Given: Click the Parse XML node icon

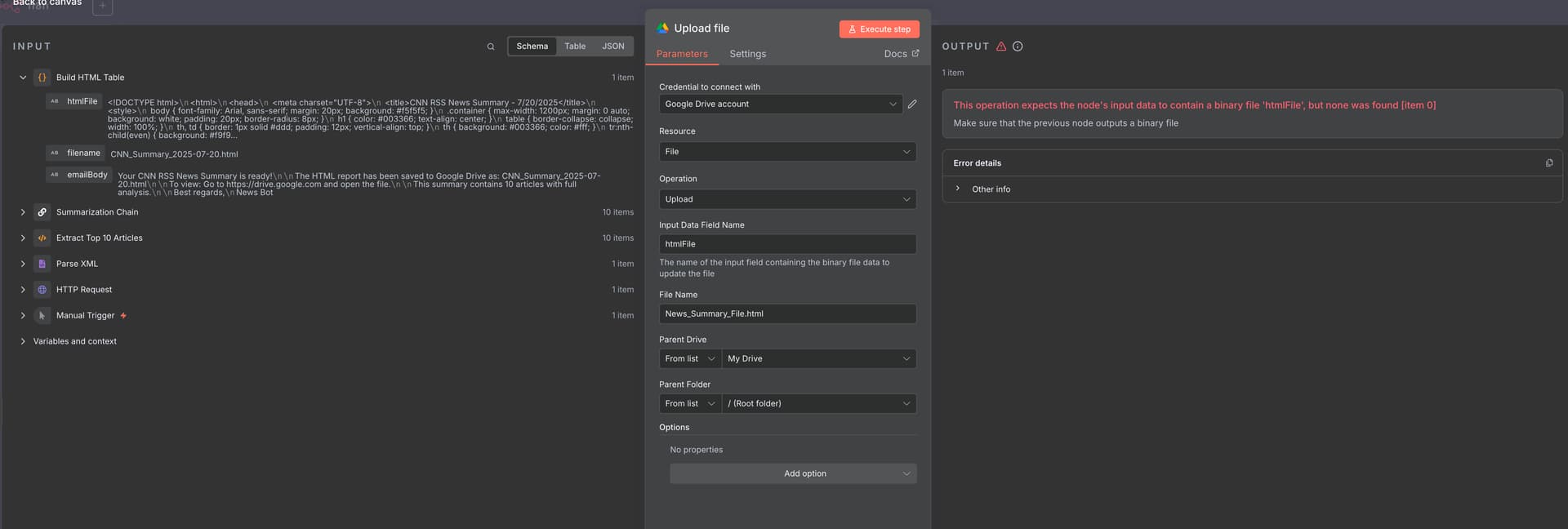Looking at the screenshot, I should [42, 264].
